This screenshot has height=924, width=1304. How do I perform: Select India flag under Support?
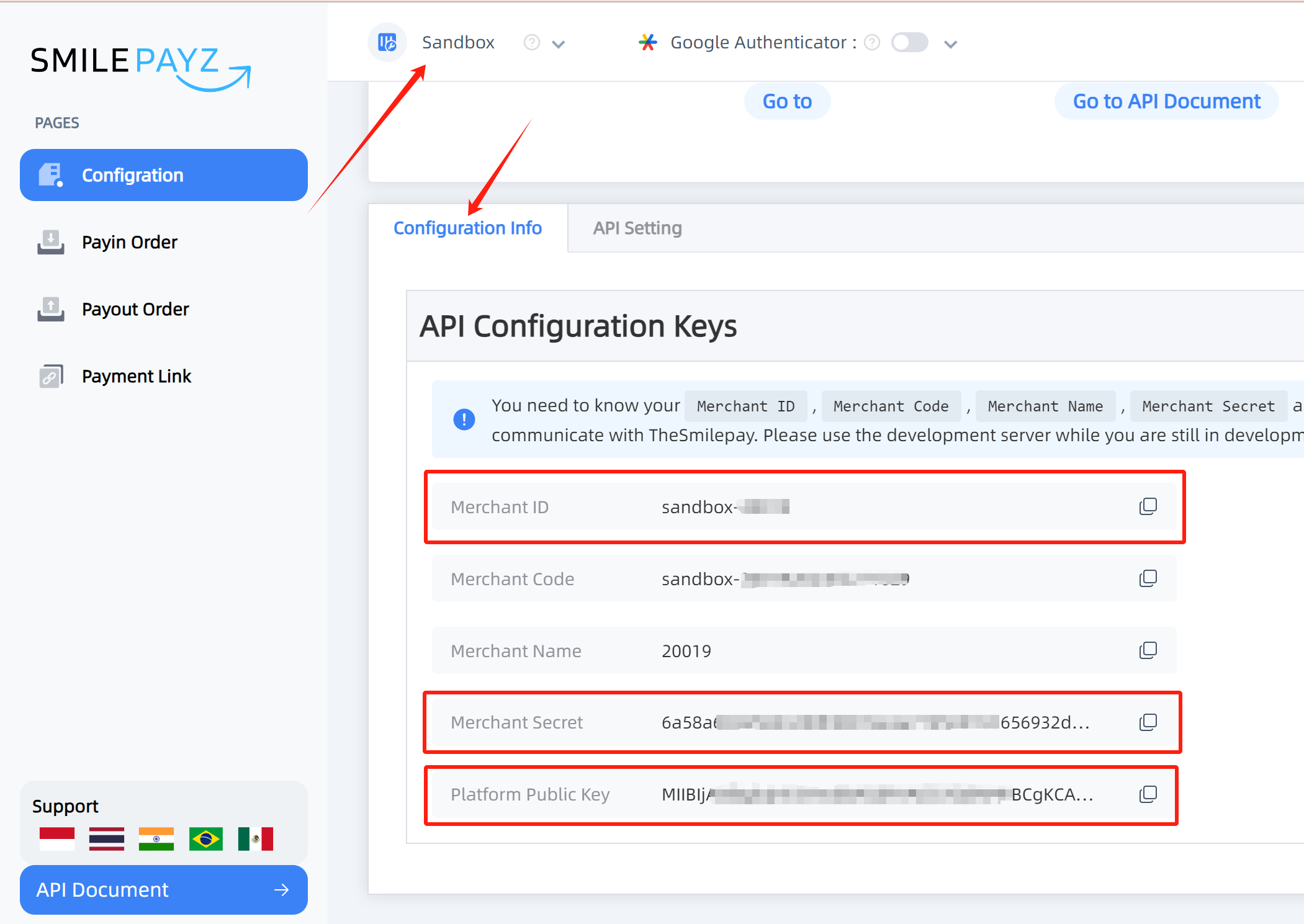(x=156, y=839)
